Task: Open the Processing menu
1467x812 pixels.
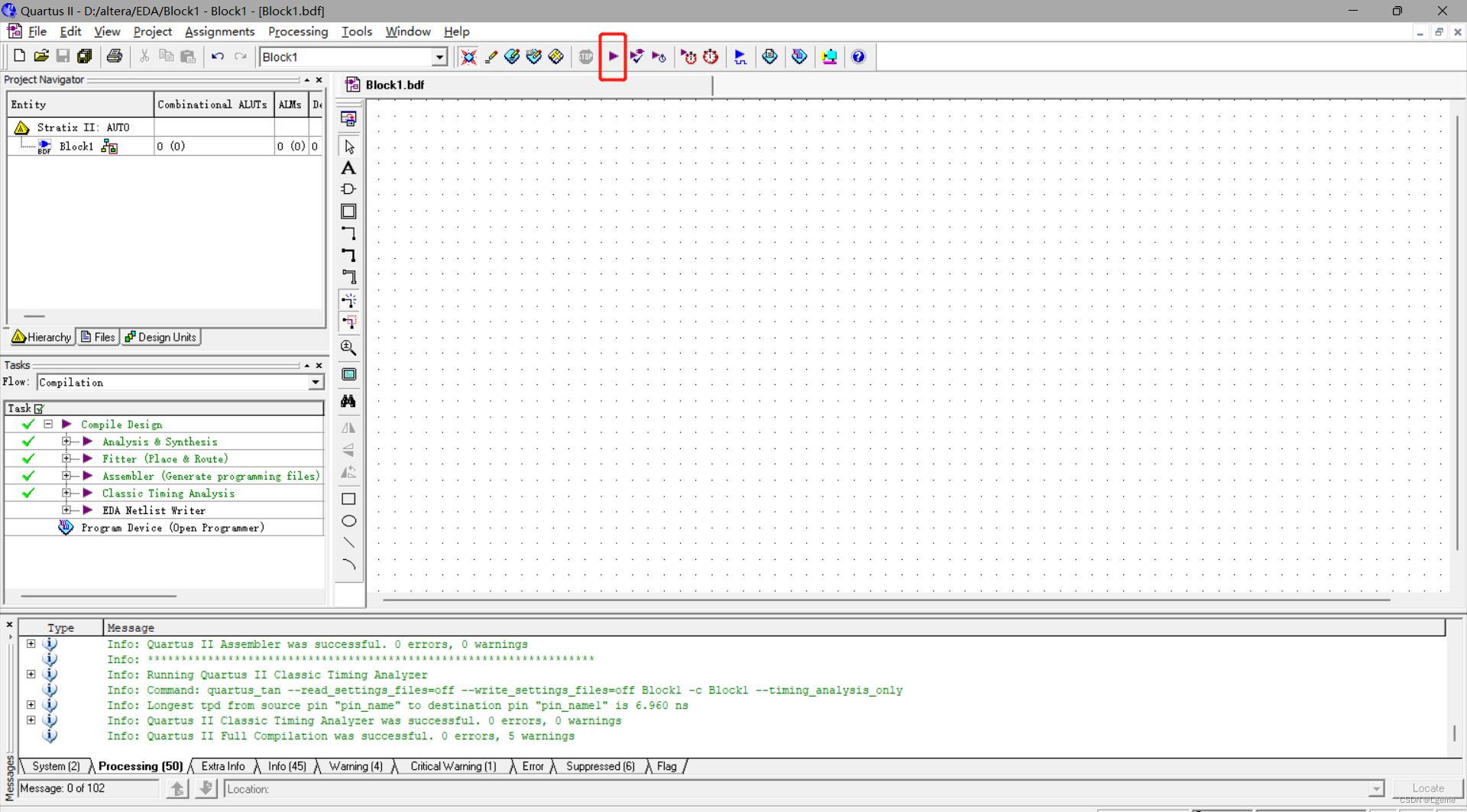Action: [298, 31]
